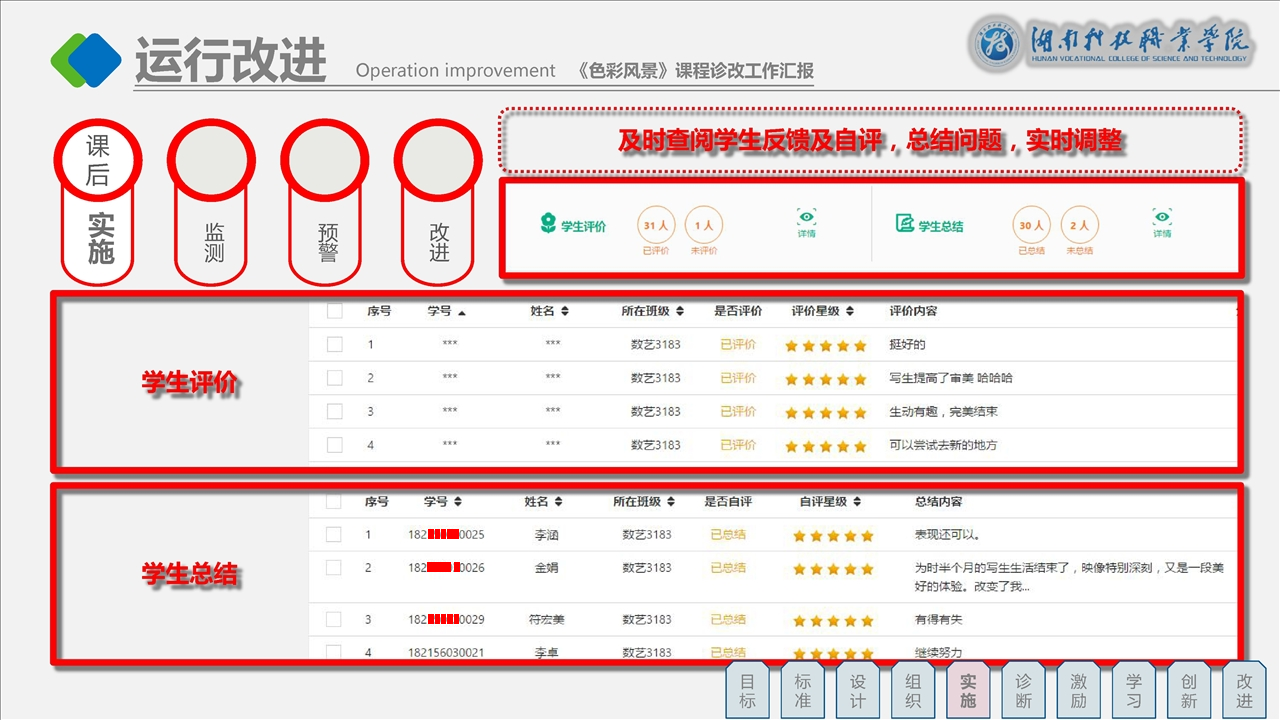Click the 30人 已总结 circle badge

tap(1032, 226)
